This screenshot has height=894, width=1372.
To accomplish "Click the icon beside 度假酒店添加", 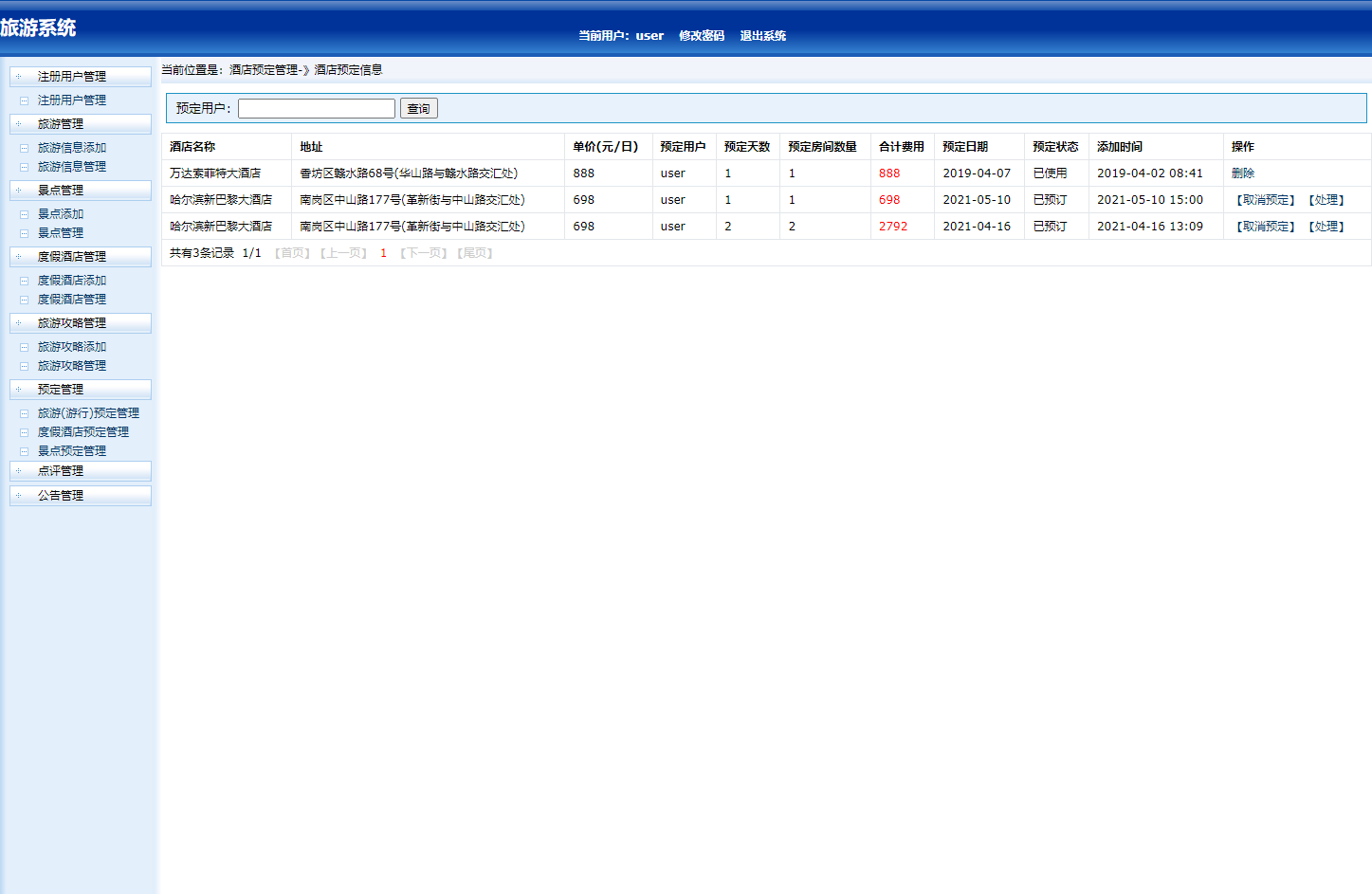I will (x=24, y=281).
